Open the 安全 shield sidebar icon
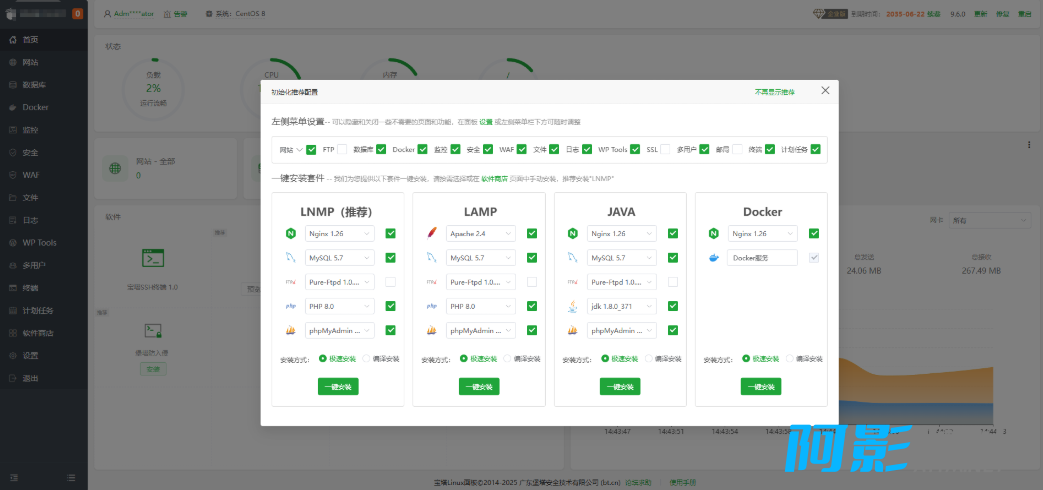The height and width of the screenshot is (490, 1043). tap(13, 153)
